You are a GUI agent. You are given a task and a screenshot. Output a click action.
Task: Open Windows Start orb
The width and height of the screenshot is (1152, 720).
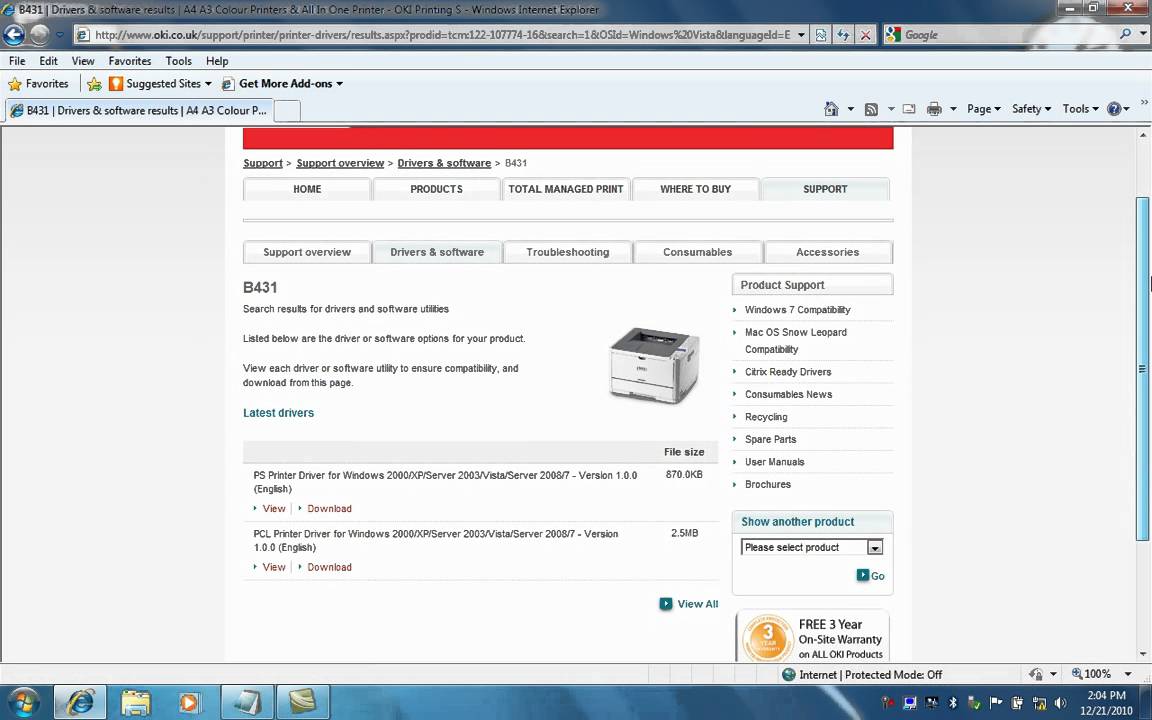click(22, 702)
